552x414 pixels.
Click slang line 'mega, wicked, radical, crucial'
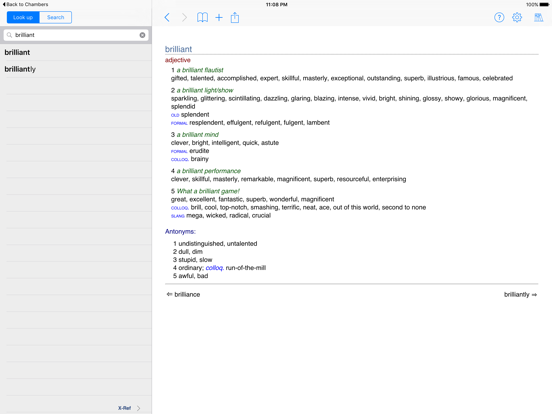228,215
